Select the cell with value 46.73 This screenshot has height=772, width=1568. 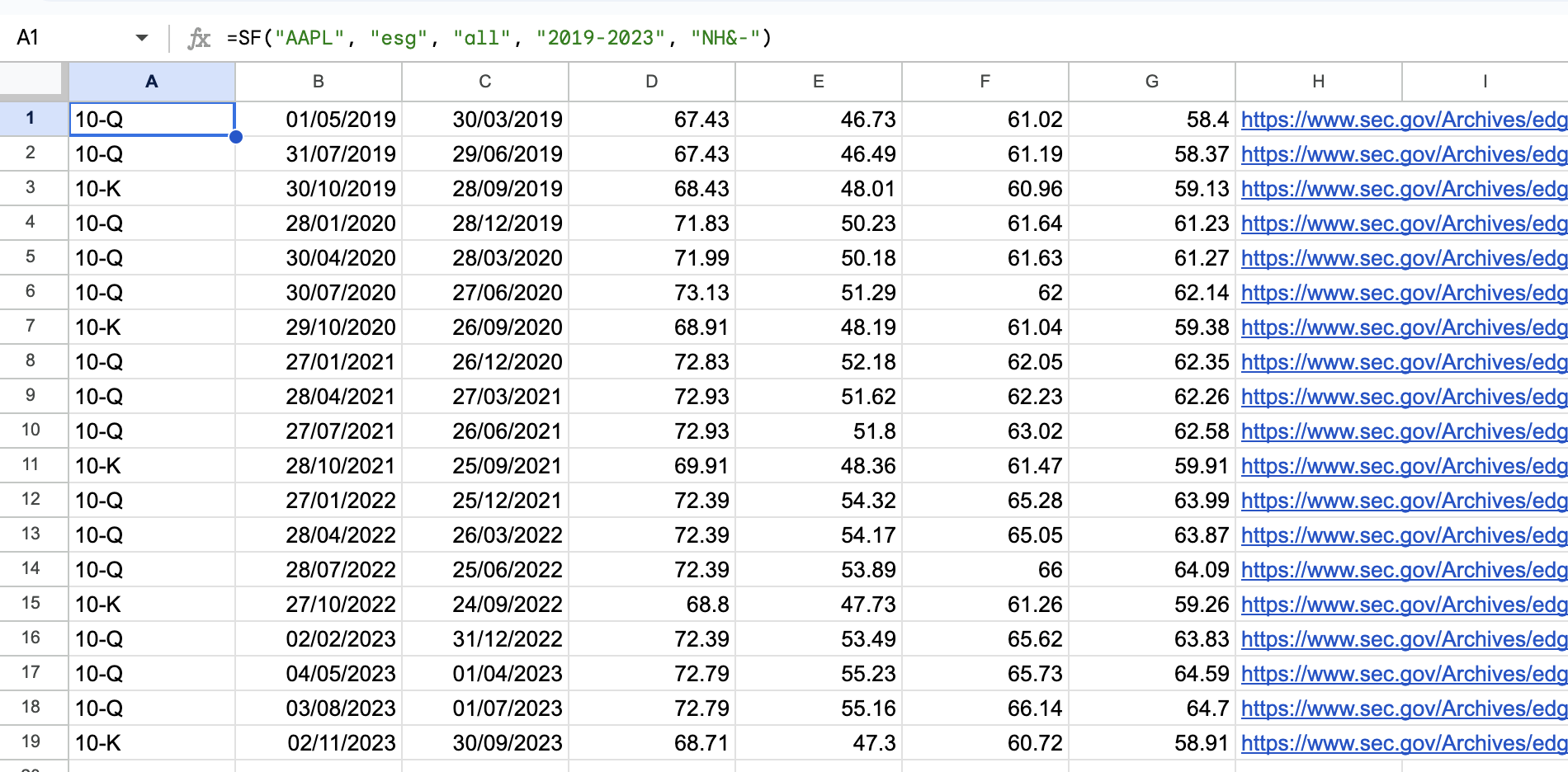(819, 119)
